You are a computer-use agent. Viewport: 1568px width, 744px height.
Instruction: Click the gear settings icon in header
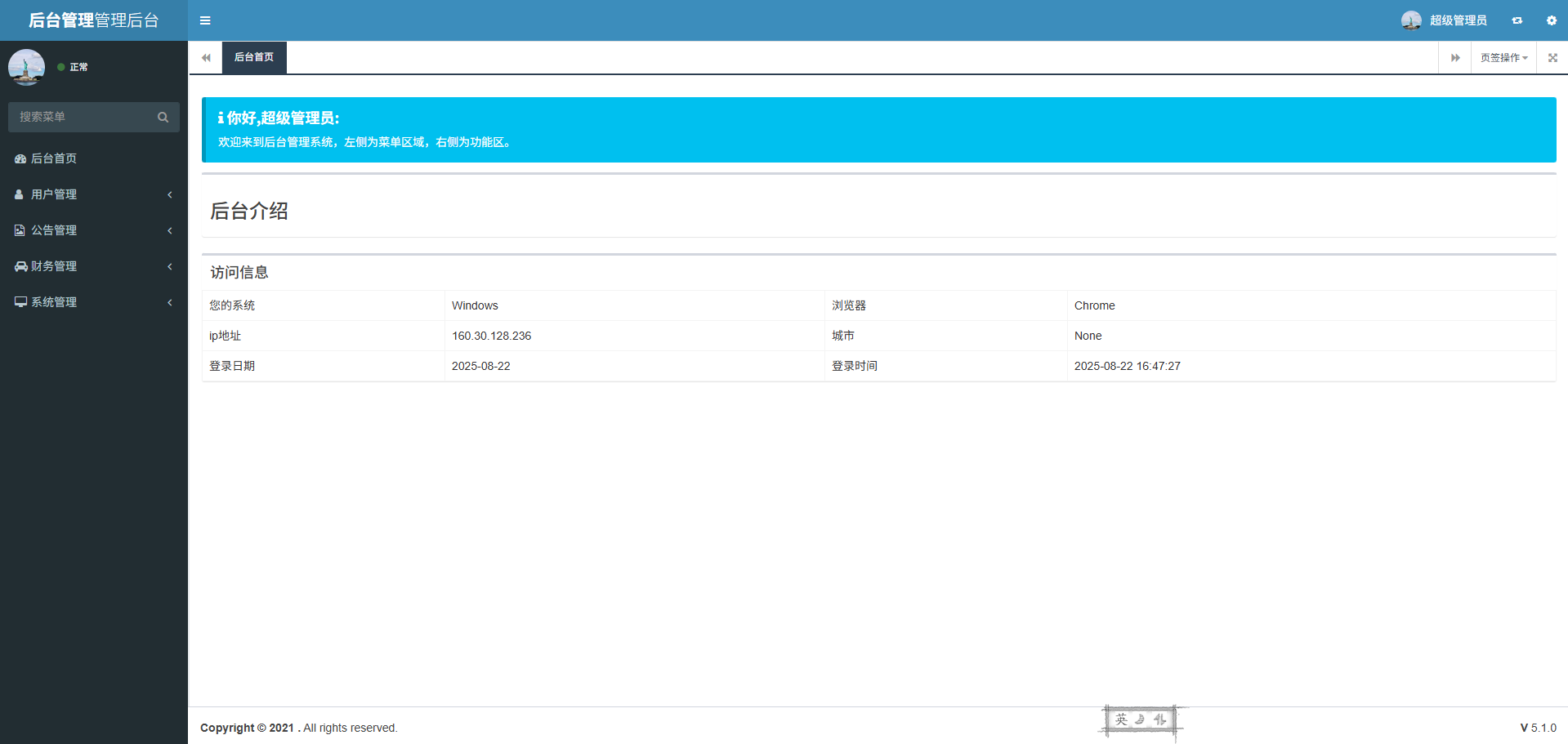[x=1551, y=20]
